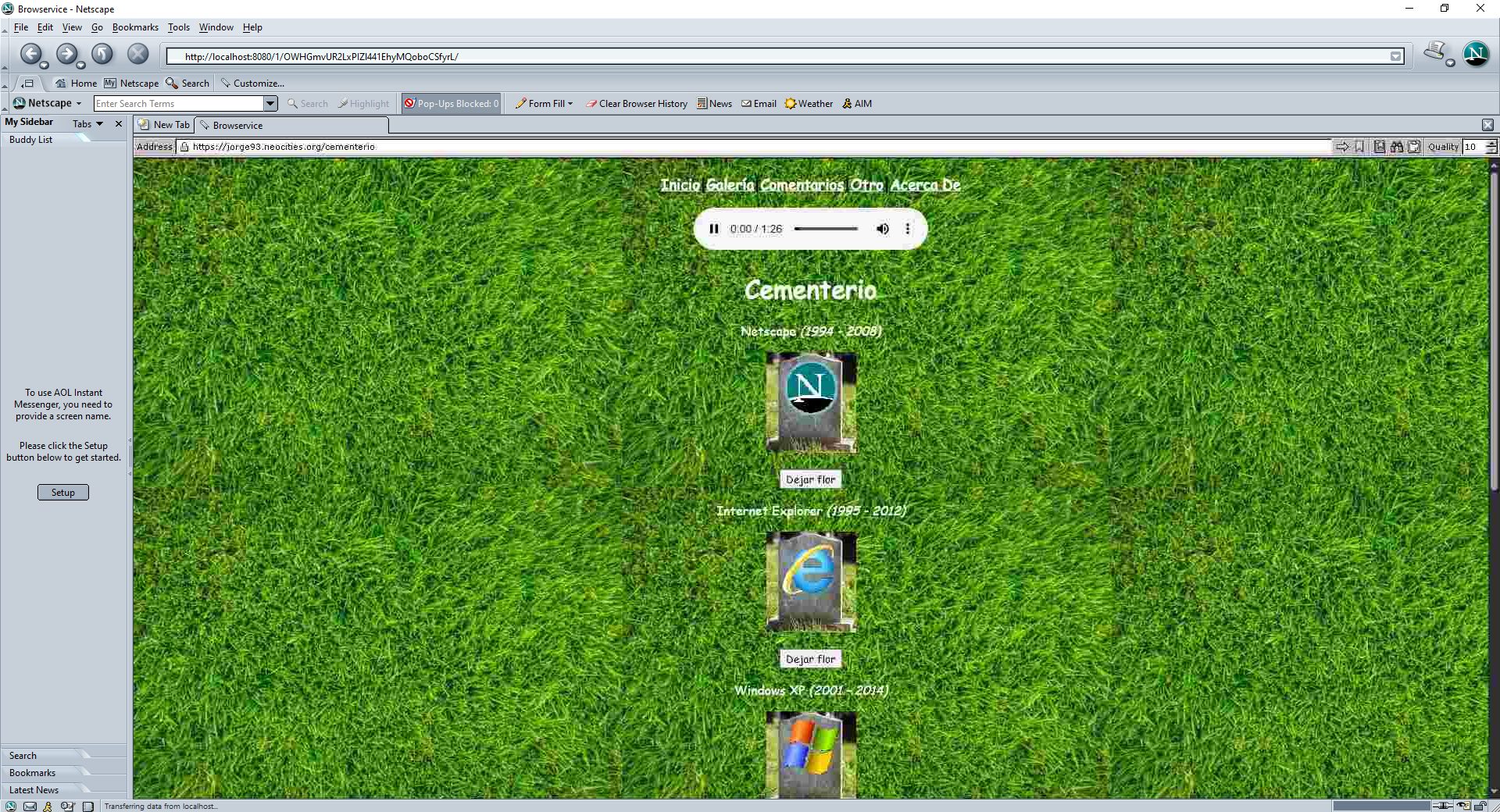Screen dimensions: 1500x812
Task: Click the audio progress slider
Action: (826, 229)
